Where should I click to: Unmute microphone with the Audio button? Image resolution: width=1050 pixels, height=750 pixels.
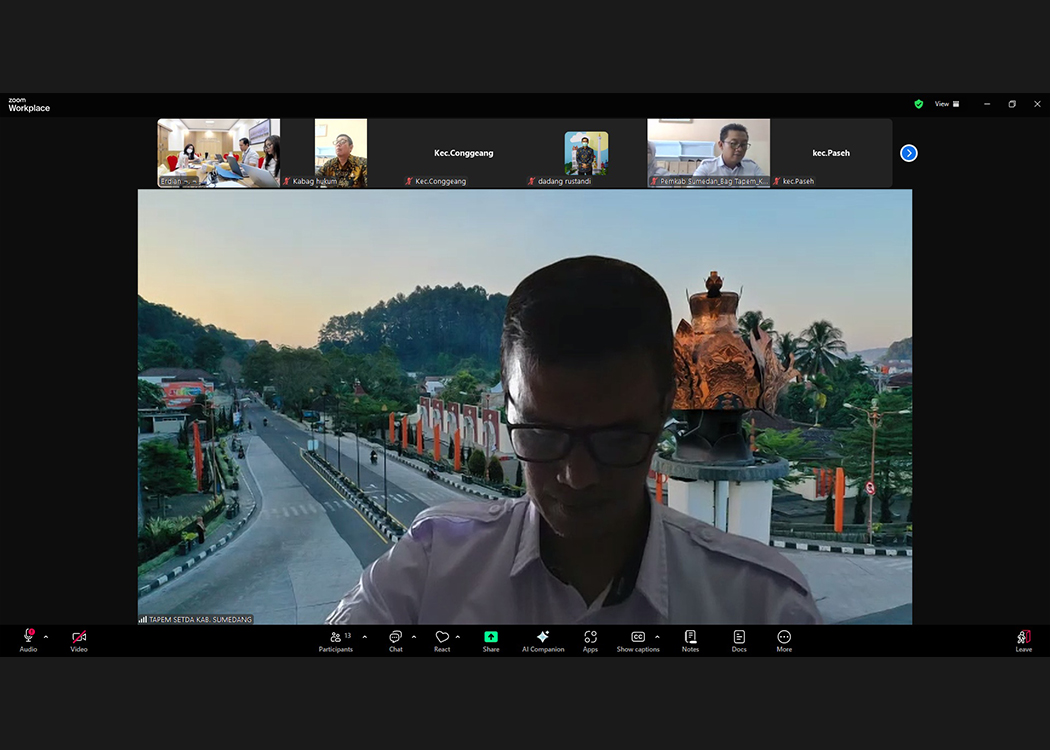(28, 640)
